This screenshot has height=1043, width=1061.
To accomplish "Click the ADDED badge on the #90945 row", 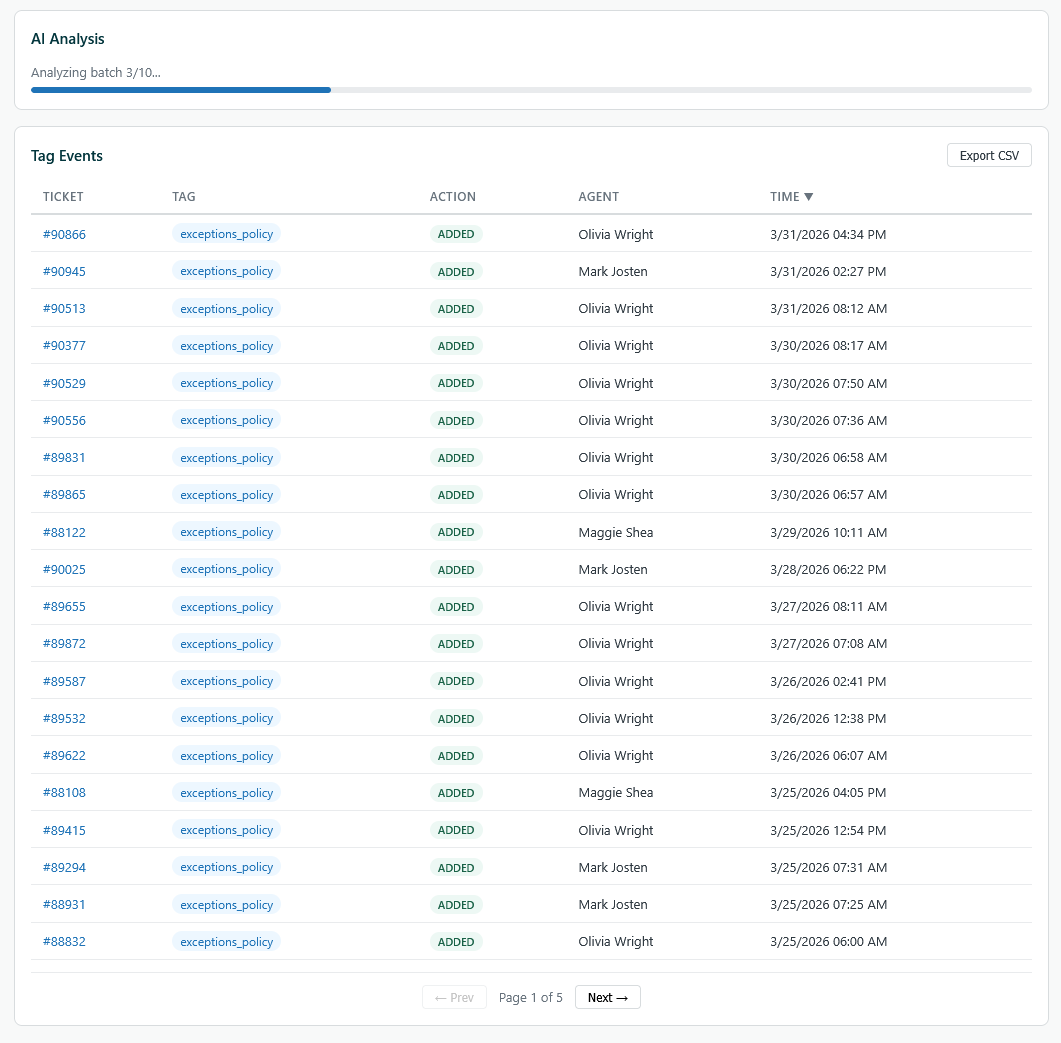I will click(456, 271).
